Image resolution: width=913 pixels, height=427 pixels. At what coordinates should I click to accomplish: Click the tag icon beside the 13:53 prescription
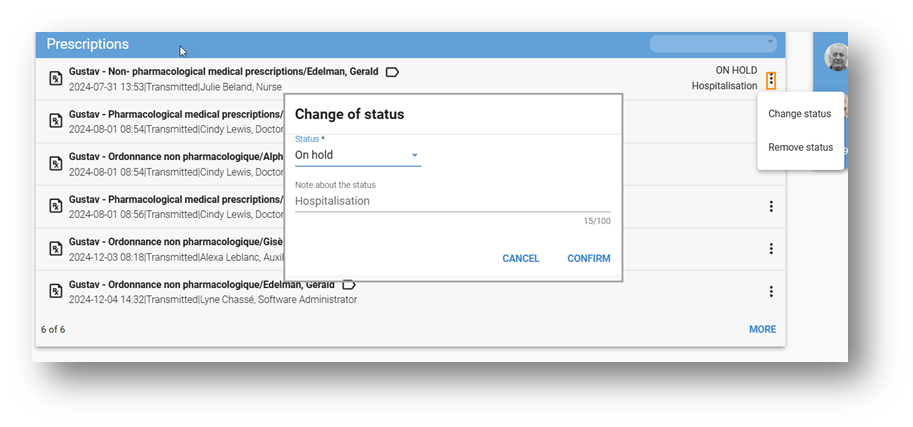click(x=393, y=72)
